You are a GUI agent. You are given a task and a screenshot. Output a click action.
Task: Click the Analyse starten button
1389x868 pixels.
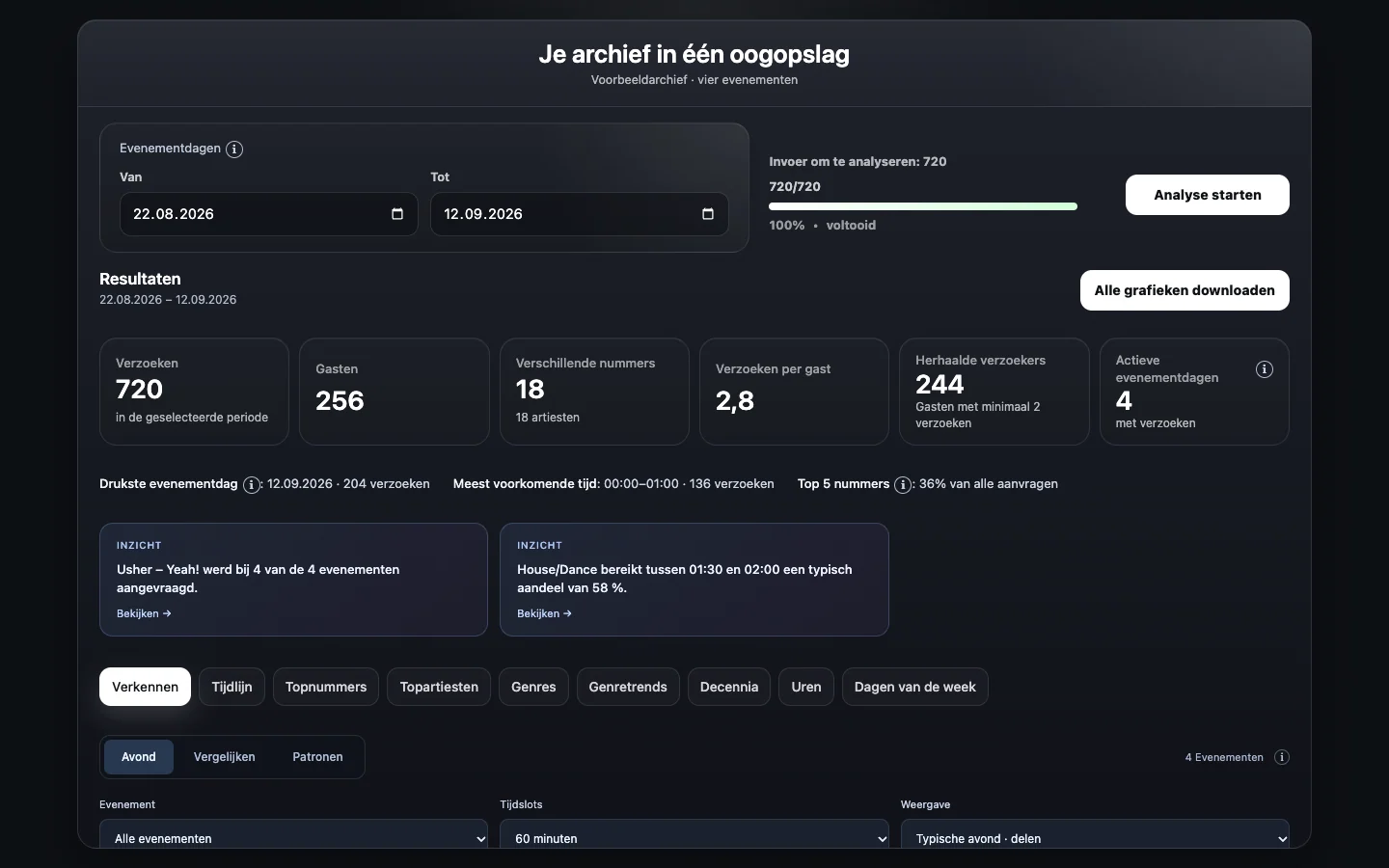coord(1208,195)
